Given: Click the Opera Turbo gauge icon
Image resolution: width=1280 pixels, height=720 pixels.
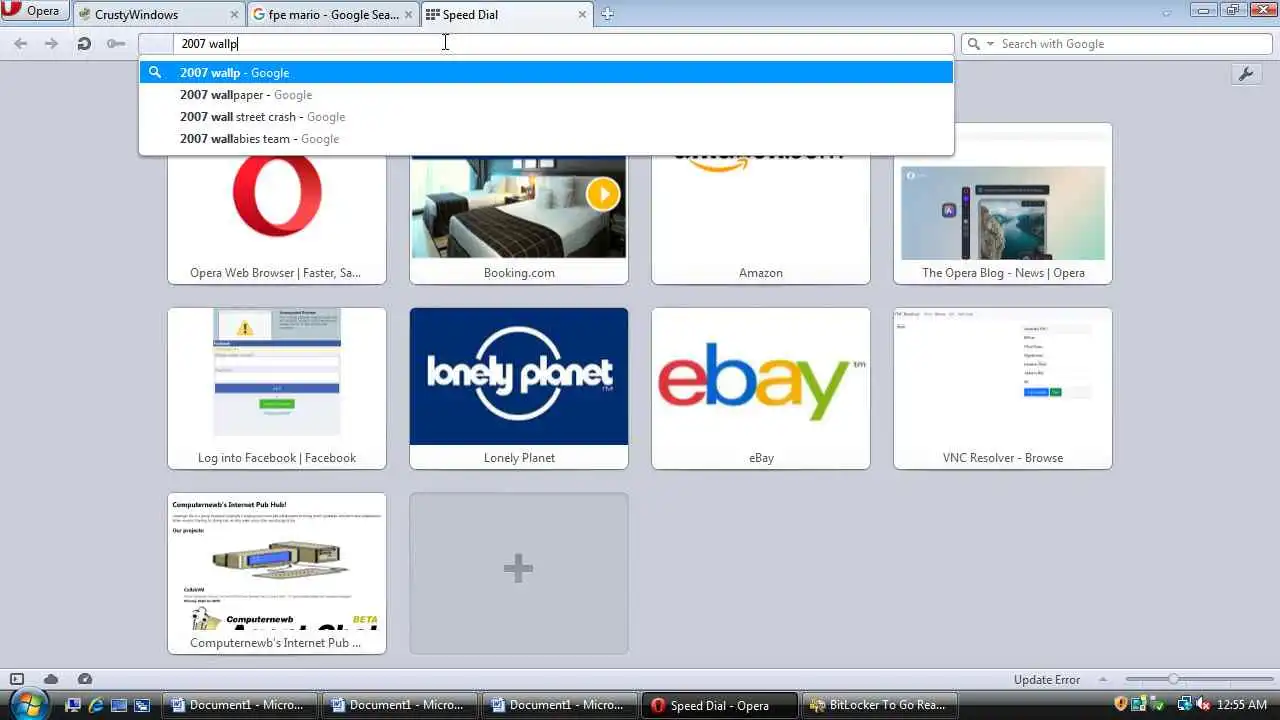Looking at the screenshot, I should pyautogui.click(x=85, y=679).
